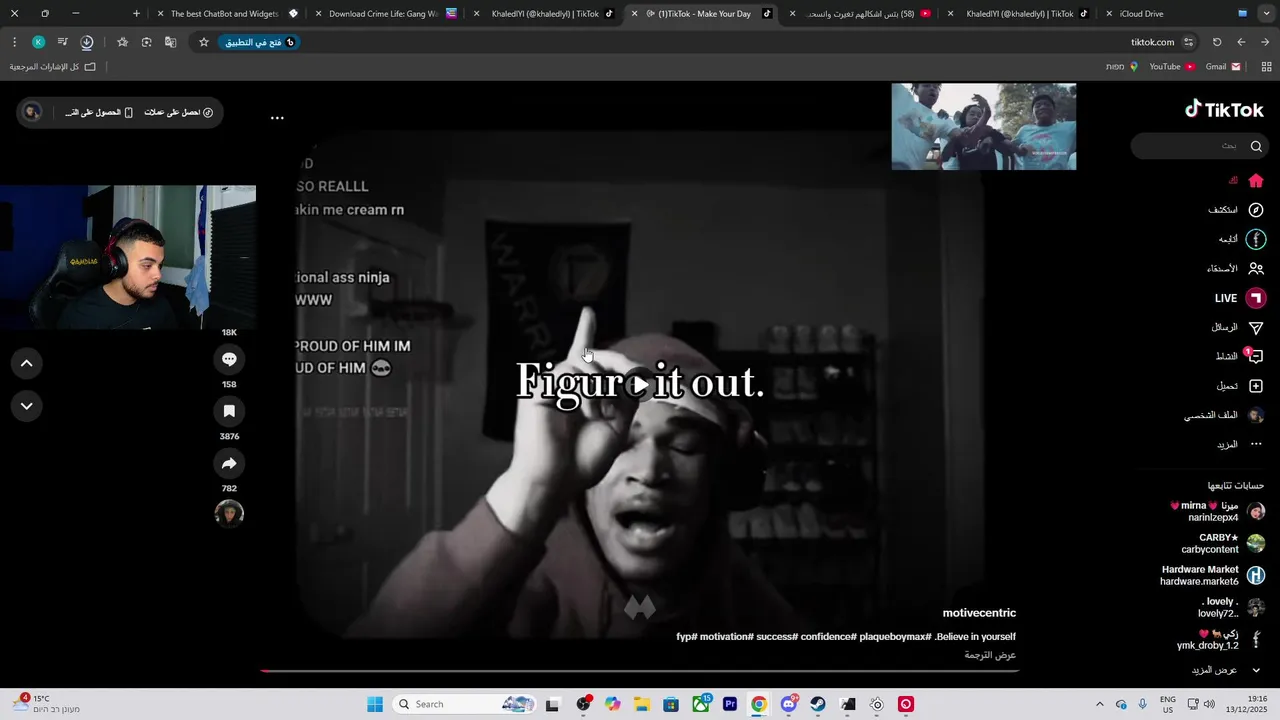
Task: Open Premiere Pro from the taskbar
Action: [x=730, y=704]
